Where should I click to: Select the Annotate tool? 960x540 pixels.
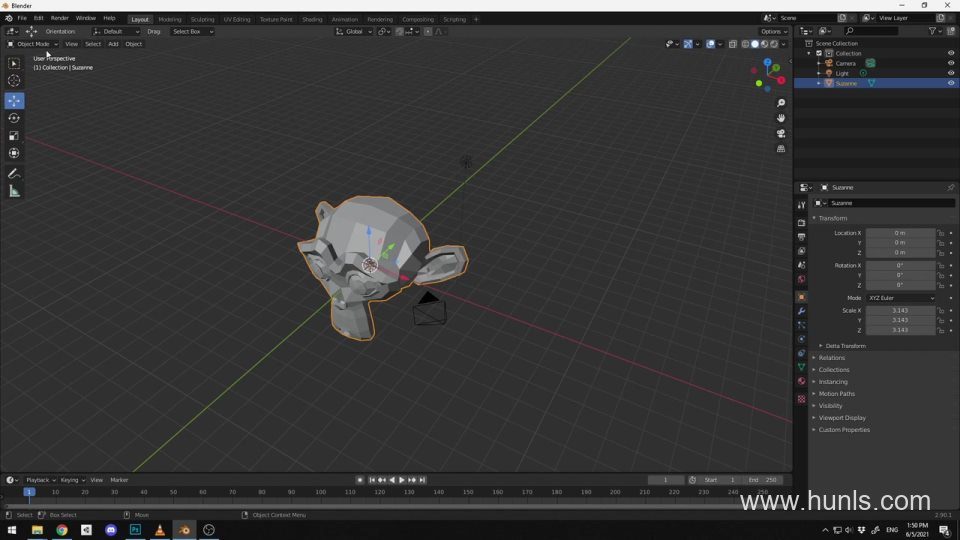pyautogui.click(x=14, y=174)
